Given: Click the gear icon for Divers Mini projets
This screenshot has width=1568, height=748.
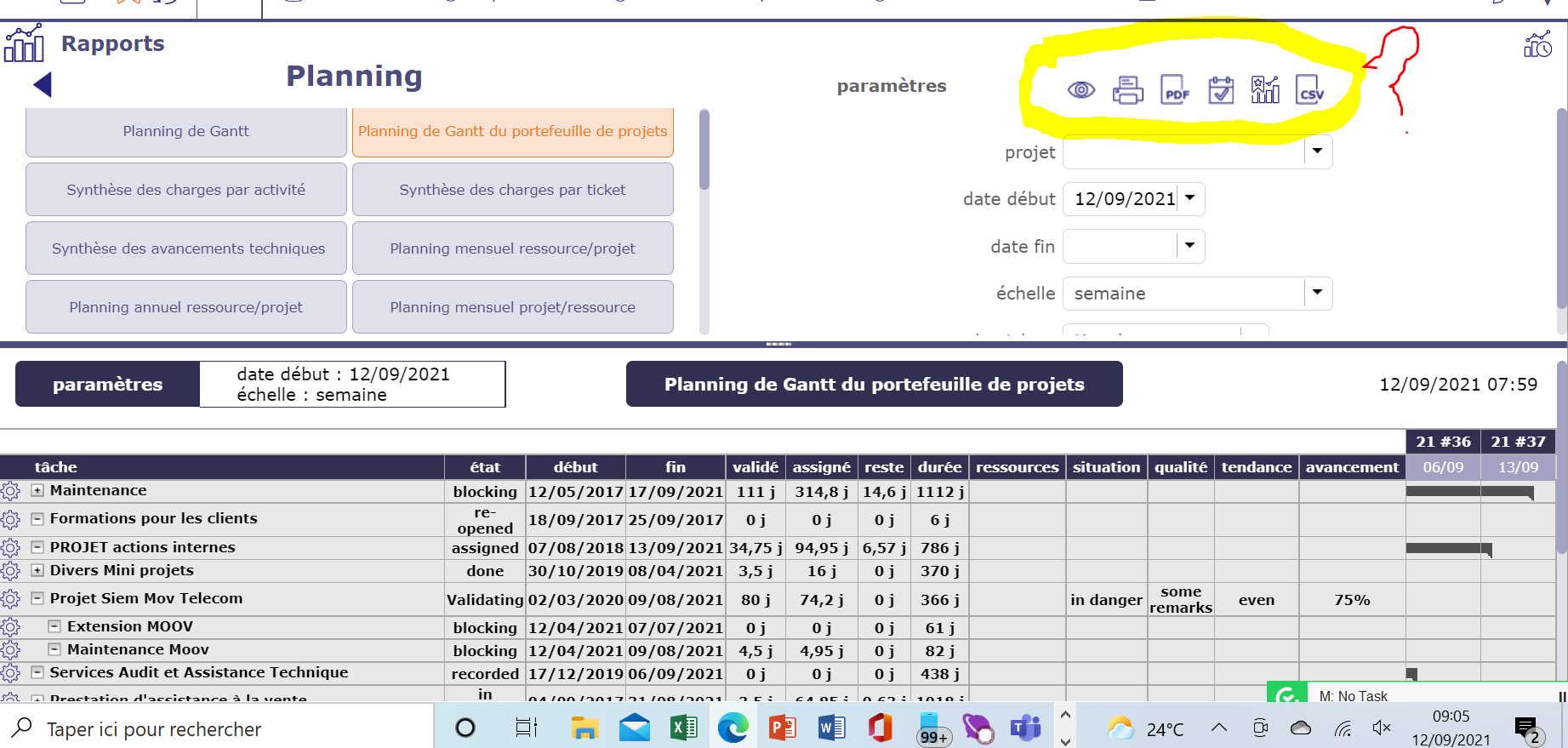Looking at the screenshot, I should (10, 571).
